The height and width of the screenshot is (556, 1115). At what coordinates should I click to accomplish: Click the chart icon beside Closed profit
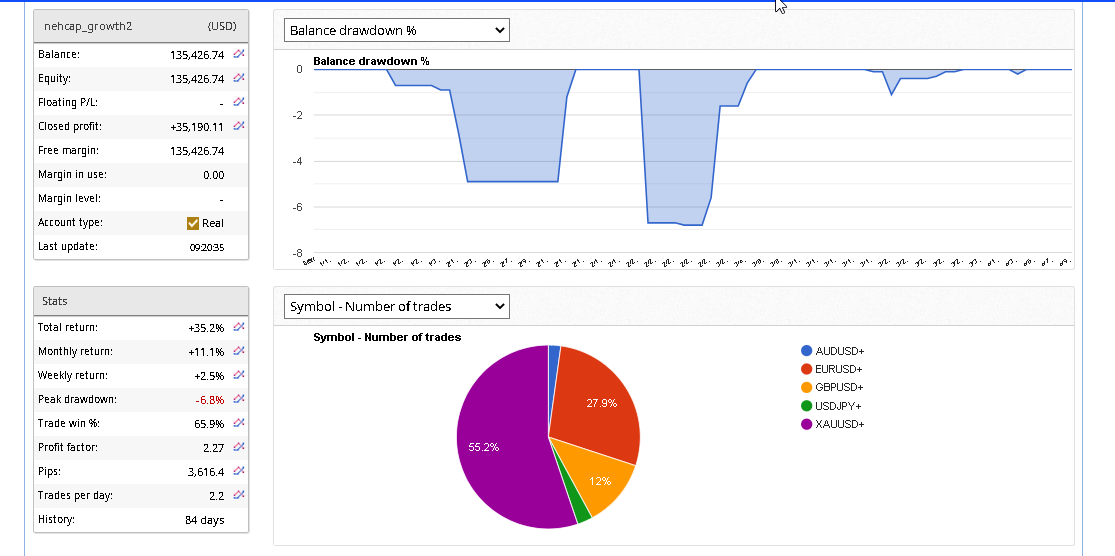[239, 126]
